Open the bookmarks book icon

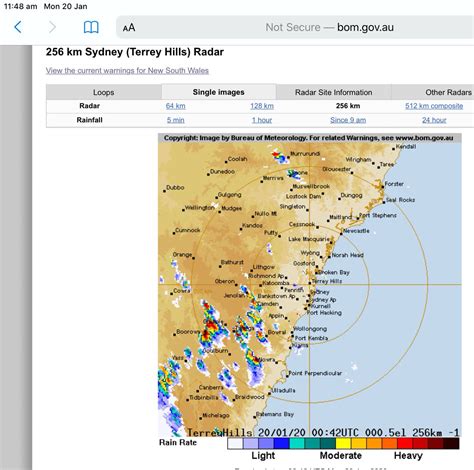coord(91,27)
